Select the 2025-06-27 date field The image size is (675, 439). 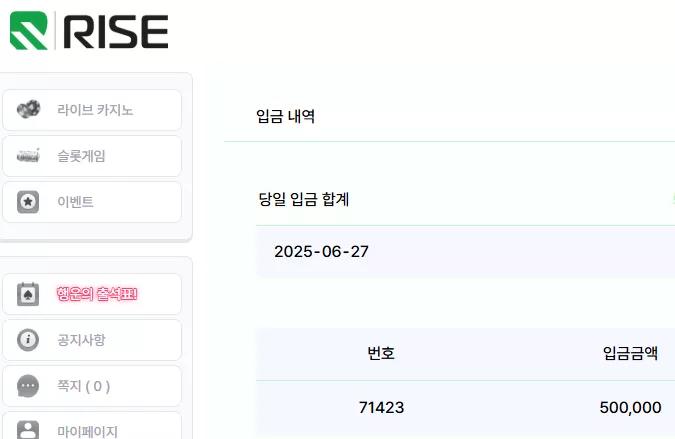coord(465,252)
